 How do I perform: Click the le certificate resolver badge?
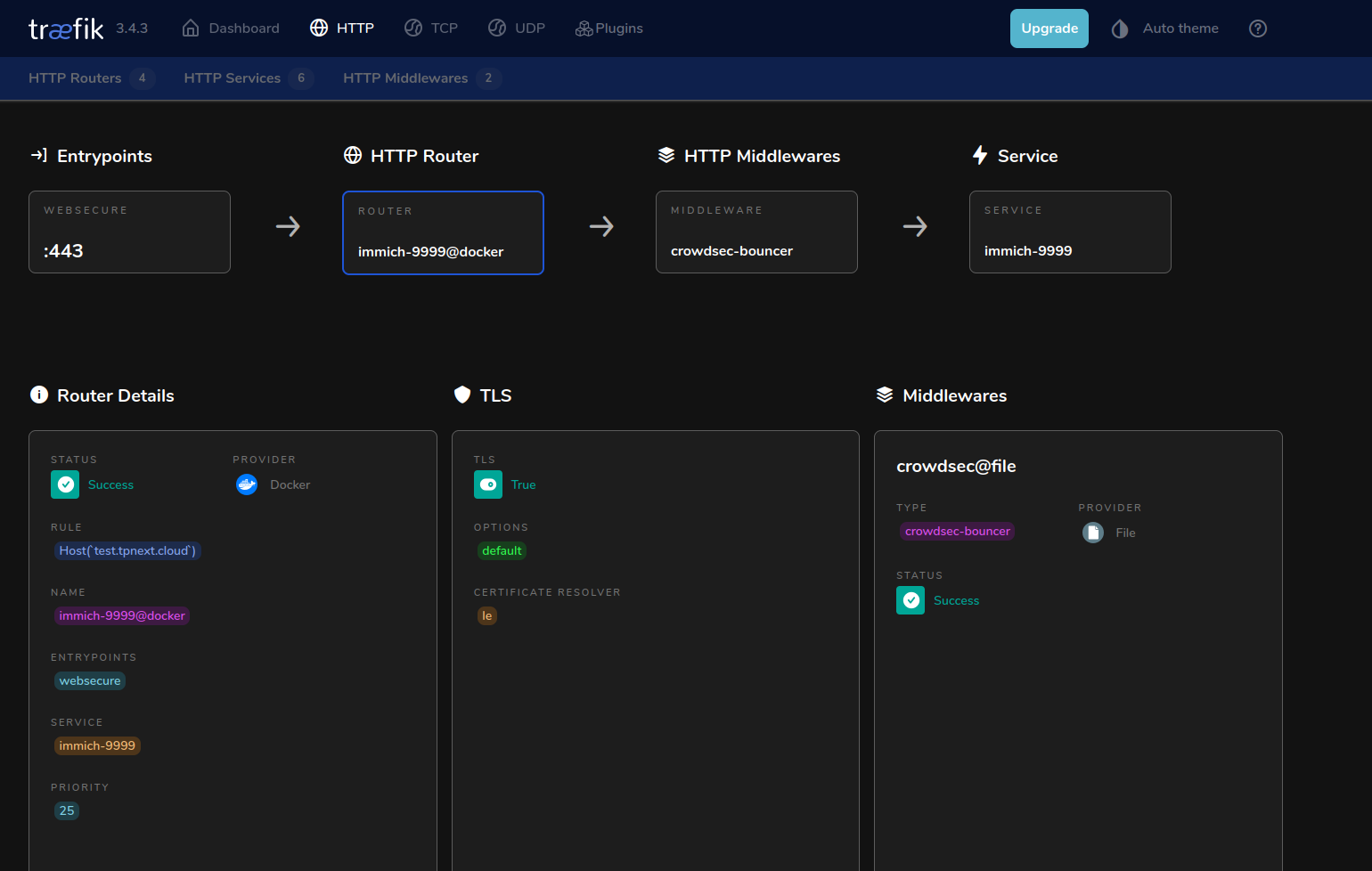coord(487,615)
